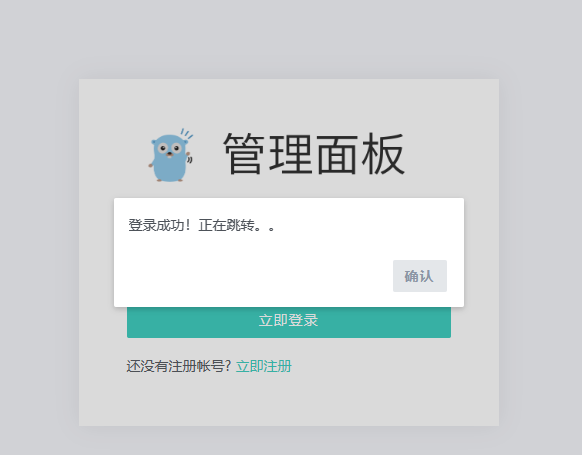
Task: Click the Gopher mascot's waving hand
Action: (x=189, y=154)
